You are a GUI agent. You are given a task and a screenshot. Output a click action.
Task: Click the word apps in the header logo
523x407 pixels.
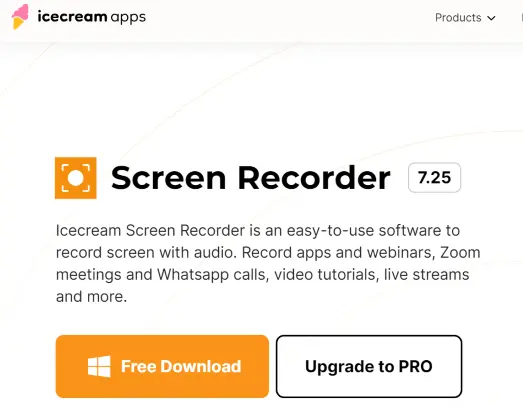pyautogui.click(x=128, y=18)
